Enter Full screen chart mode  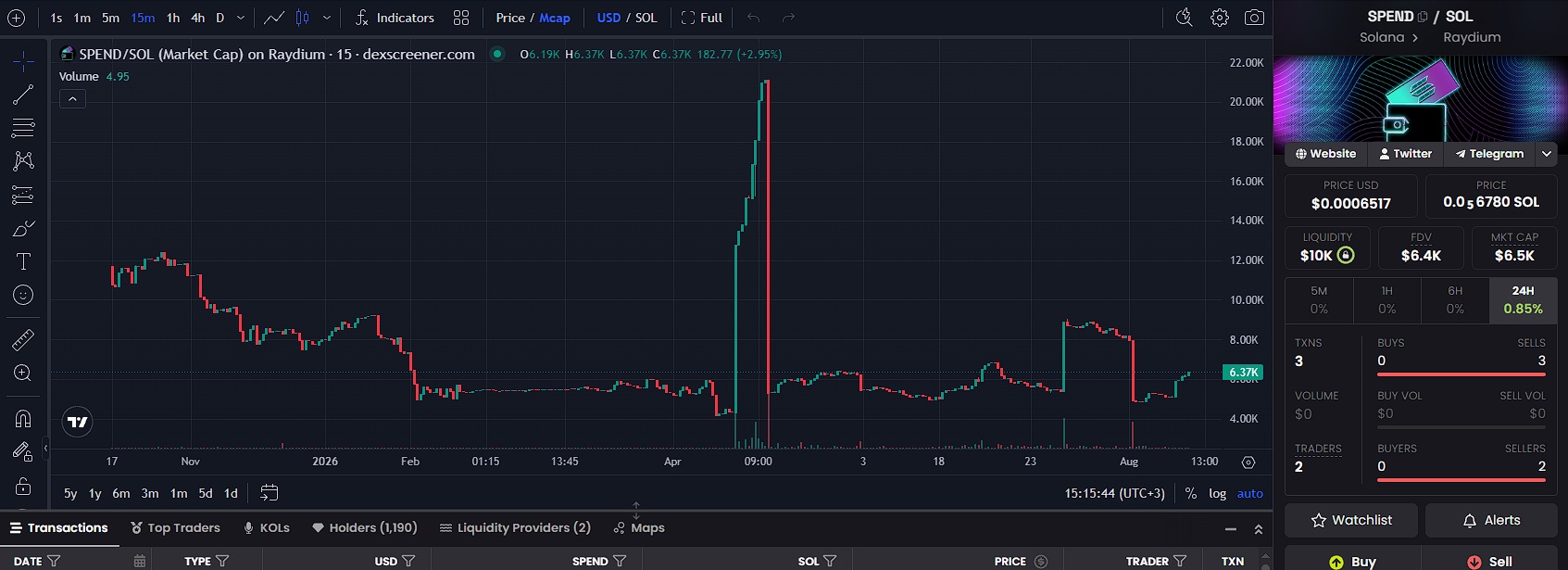pyautogui.click(x=701, y=18)
